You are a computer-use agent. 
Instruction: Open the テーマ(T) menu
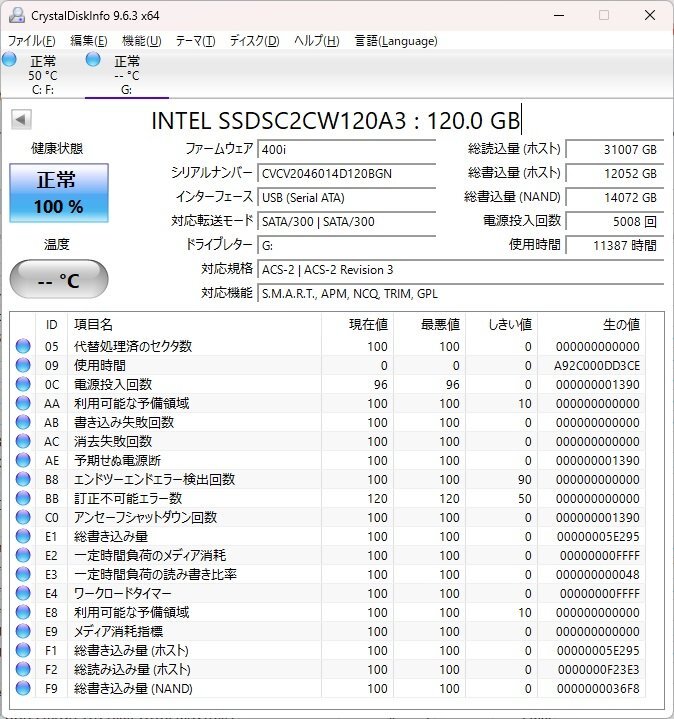(x=196, y=41)
